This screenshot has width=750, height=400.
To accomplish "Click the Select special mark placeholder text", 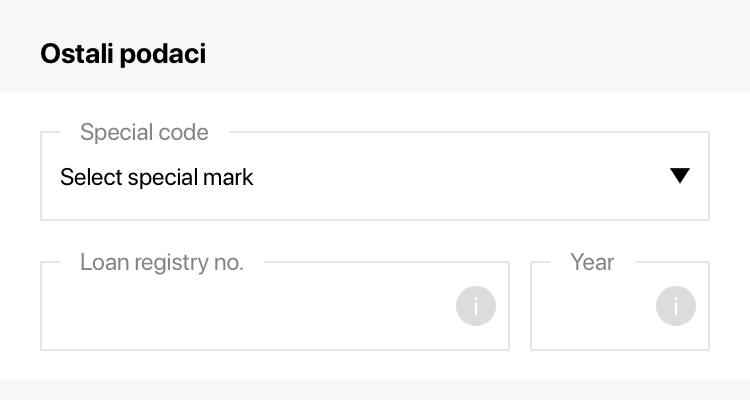I will click(x=157, y=178).
